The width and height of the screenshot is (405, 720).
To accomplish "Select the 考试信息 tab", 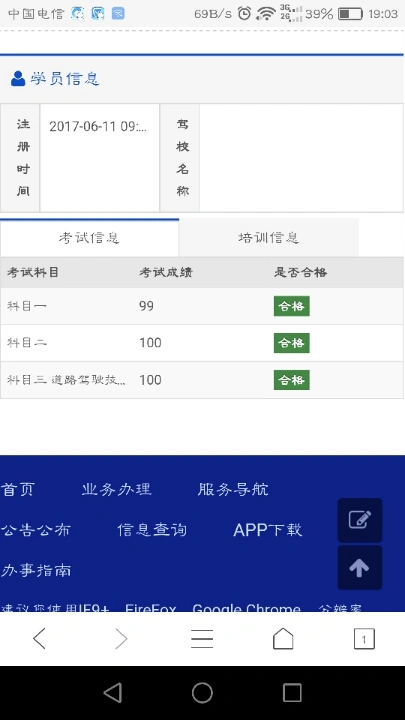I will coord(90,238).
